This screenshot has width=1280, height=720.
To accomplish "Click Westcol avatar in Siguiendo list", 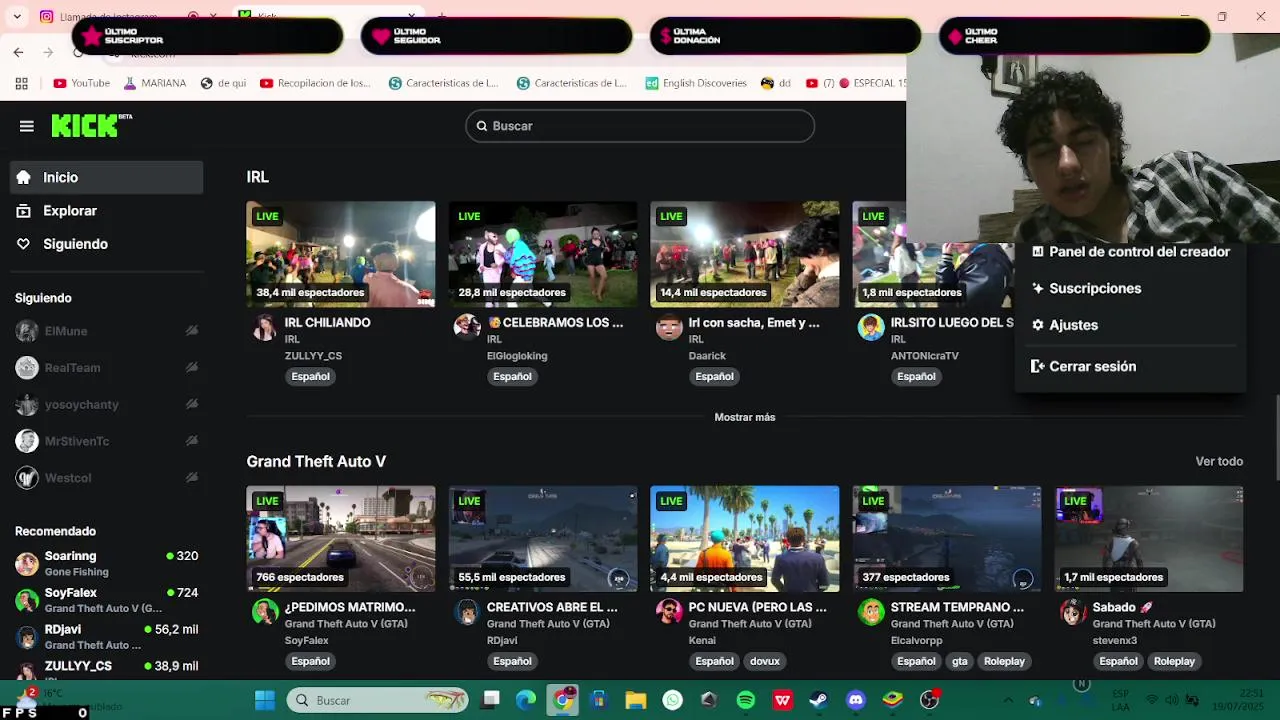I will [x=27, y=478].
